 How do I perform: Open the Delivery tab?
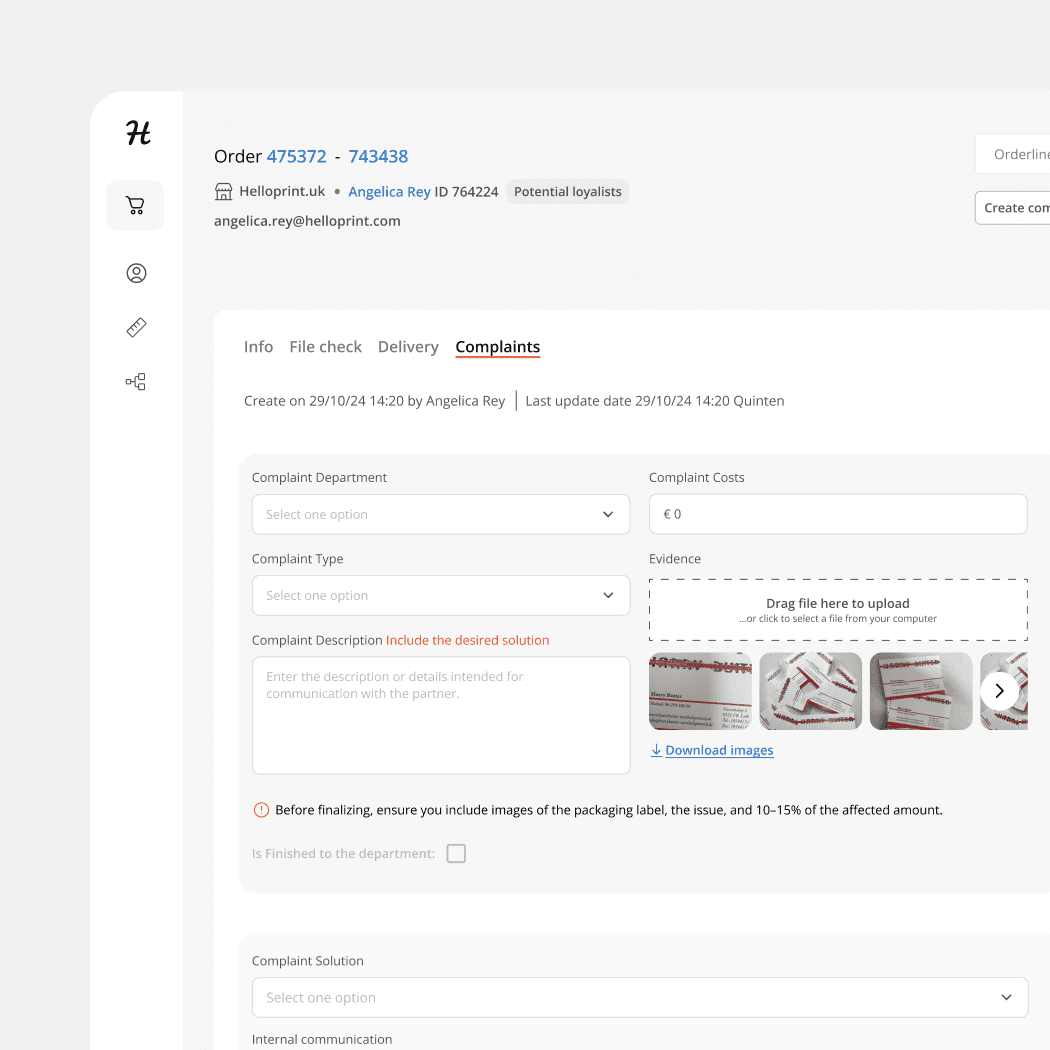408,346
